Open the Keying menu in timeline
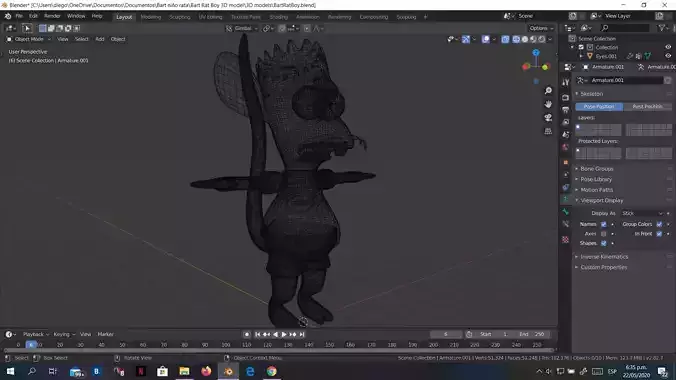The width and height of the screenshot is (676, 380). (x=63, y=334)
